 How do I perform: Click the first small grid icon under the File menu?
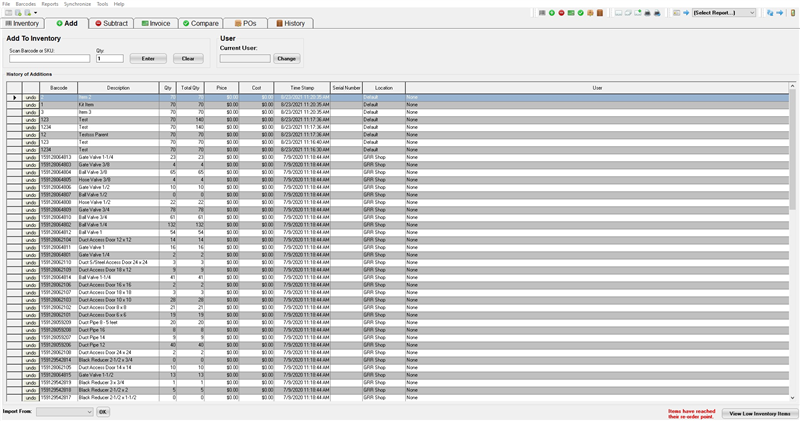pyautogui.click(x=9, y=13)
